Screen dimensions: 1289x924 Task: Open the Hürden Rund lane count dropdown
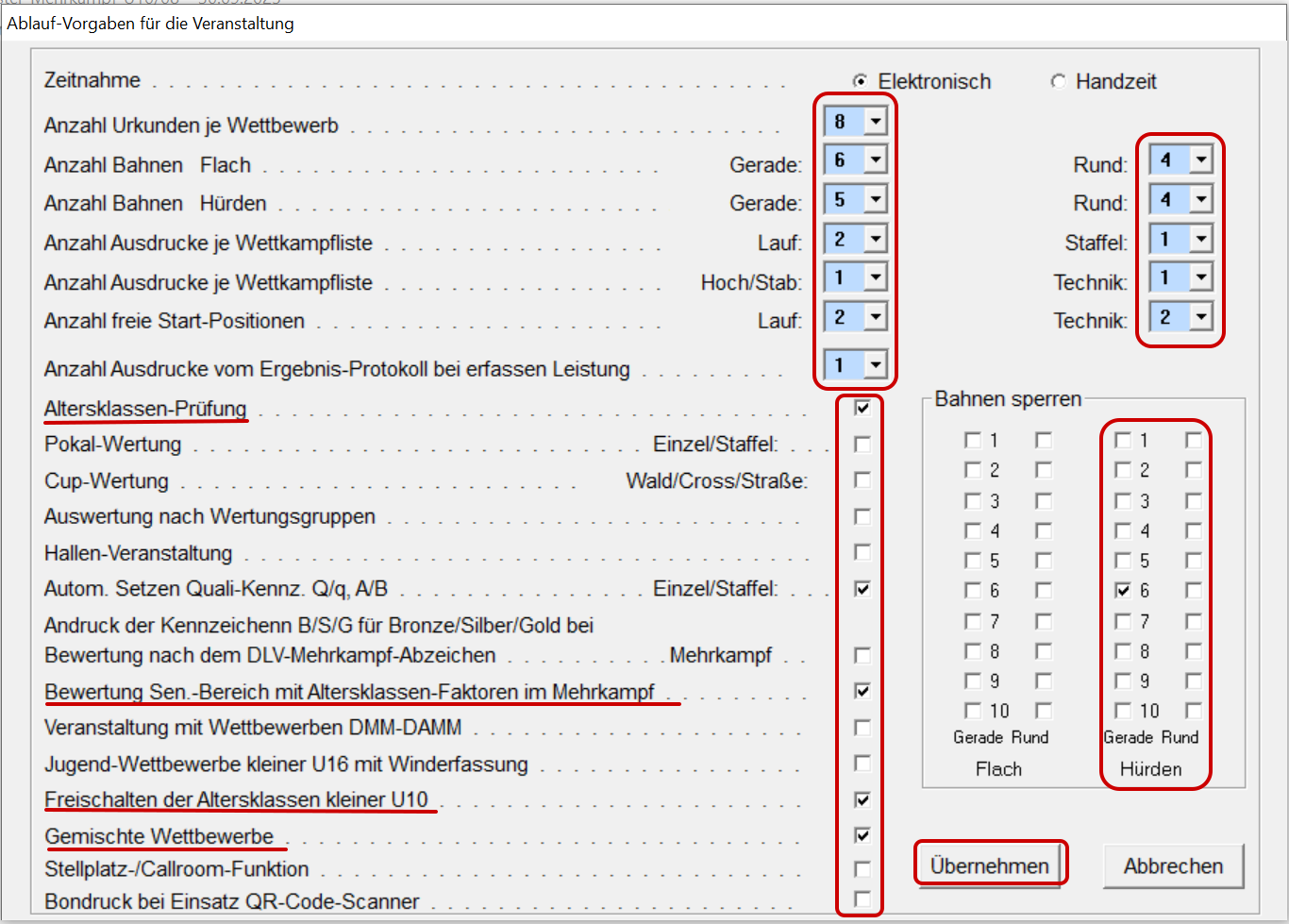point(1200,200)
